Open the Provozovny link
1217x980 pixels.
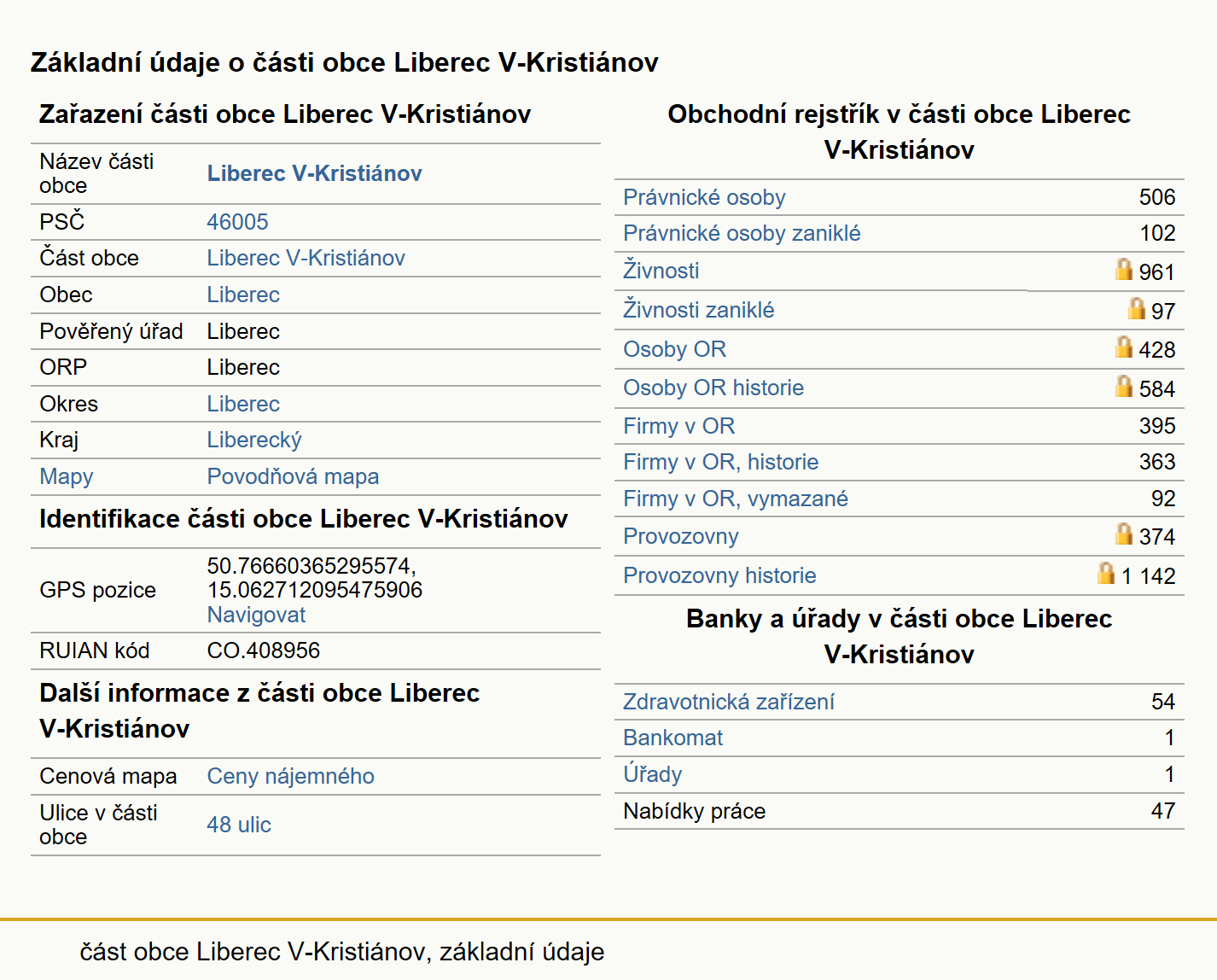coord(680,536)
